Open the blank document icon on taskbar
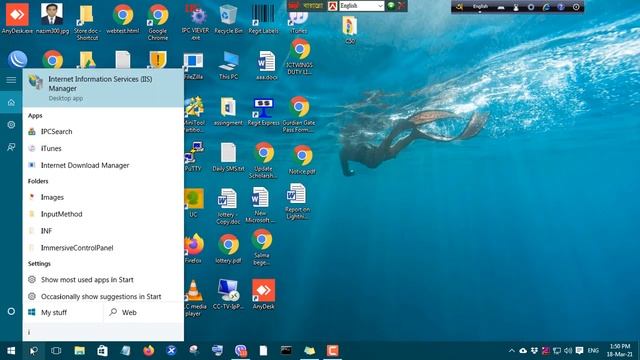 pyautogui.click(x=263, y=351)
